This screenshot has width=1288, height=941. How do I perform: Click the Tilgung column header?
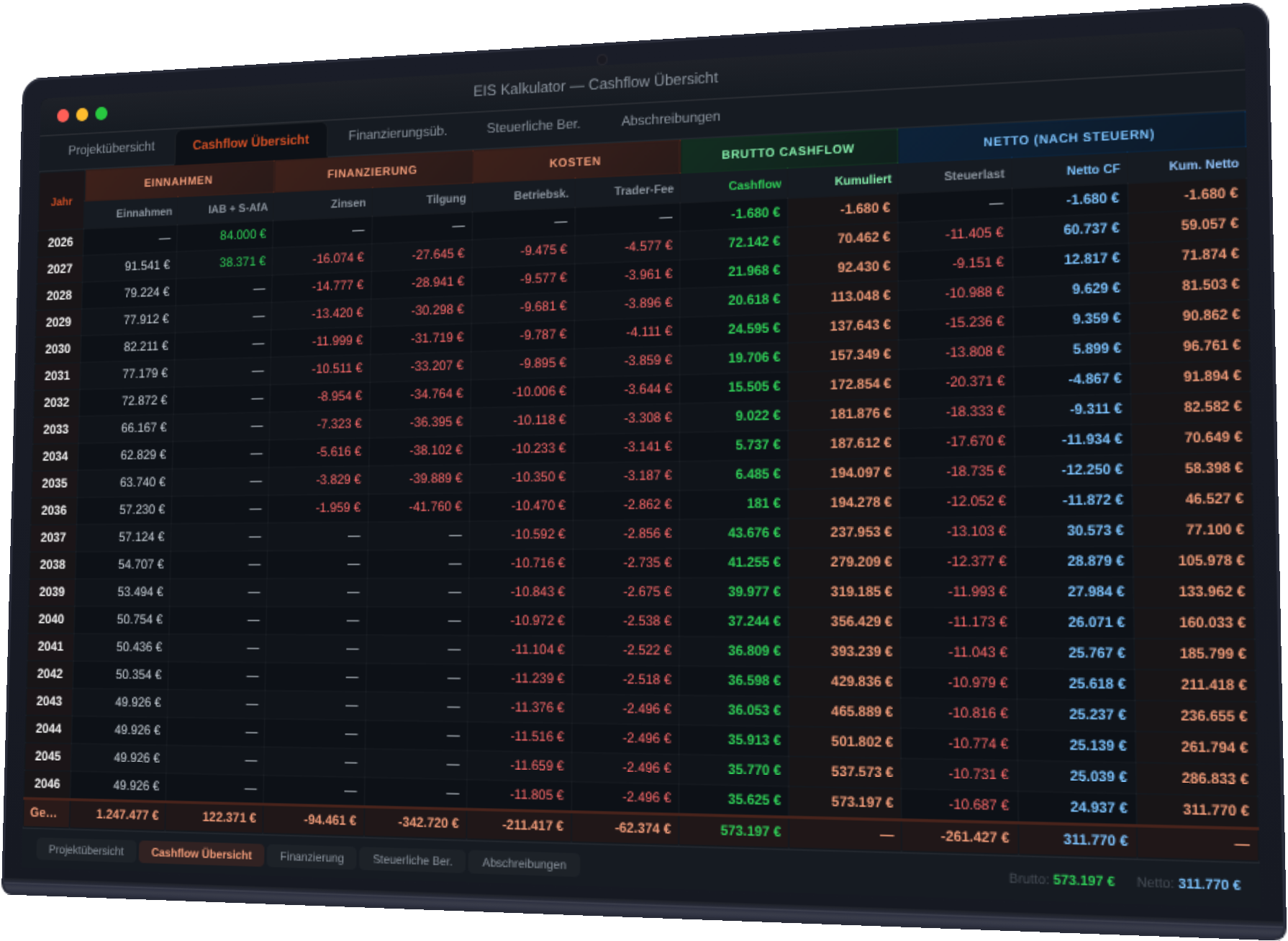coord(445,199)
